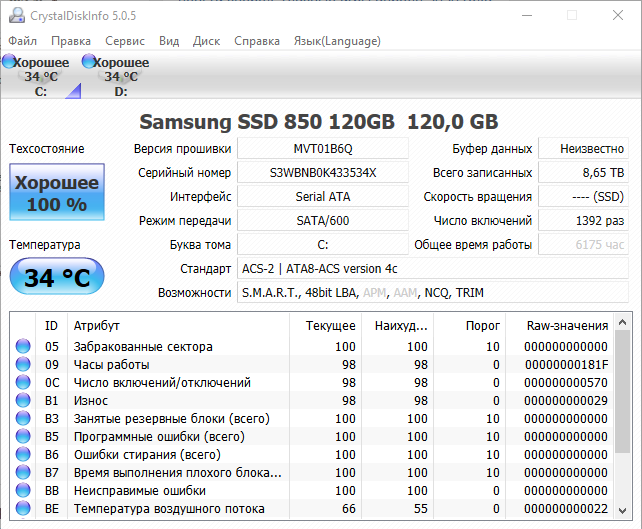Click the 34 °C temperature button
Viewport: 642px width, 529px height.
(57, 277)
